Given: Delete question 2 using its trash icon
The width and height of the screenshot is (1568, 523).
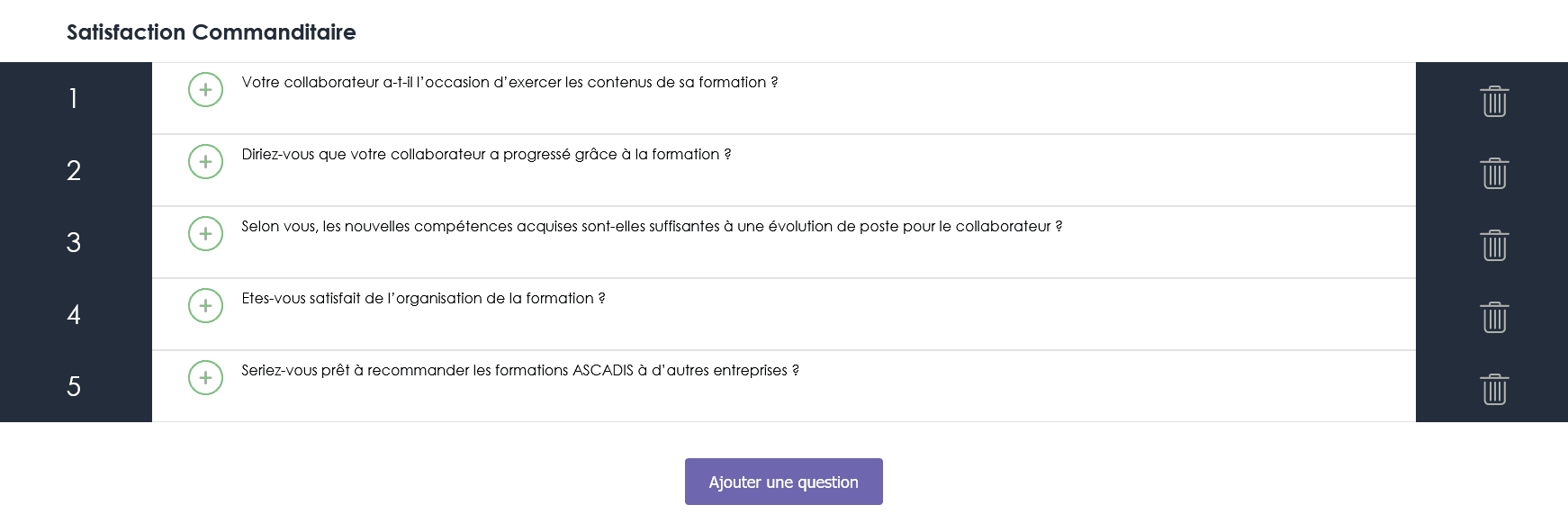Looking at the screenshot, I should click(1493, 175).
